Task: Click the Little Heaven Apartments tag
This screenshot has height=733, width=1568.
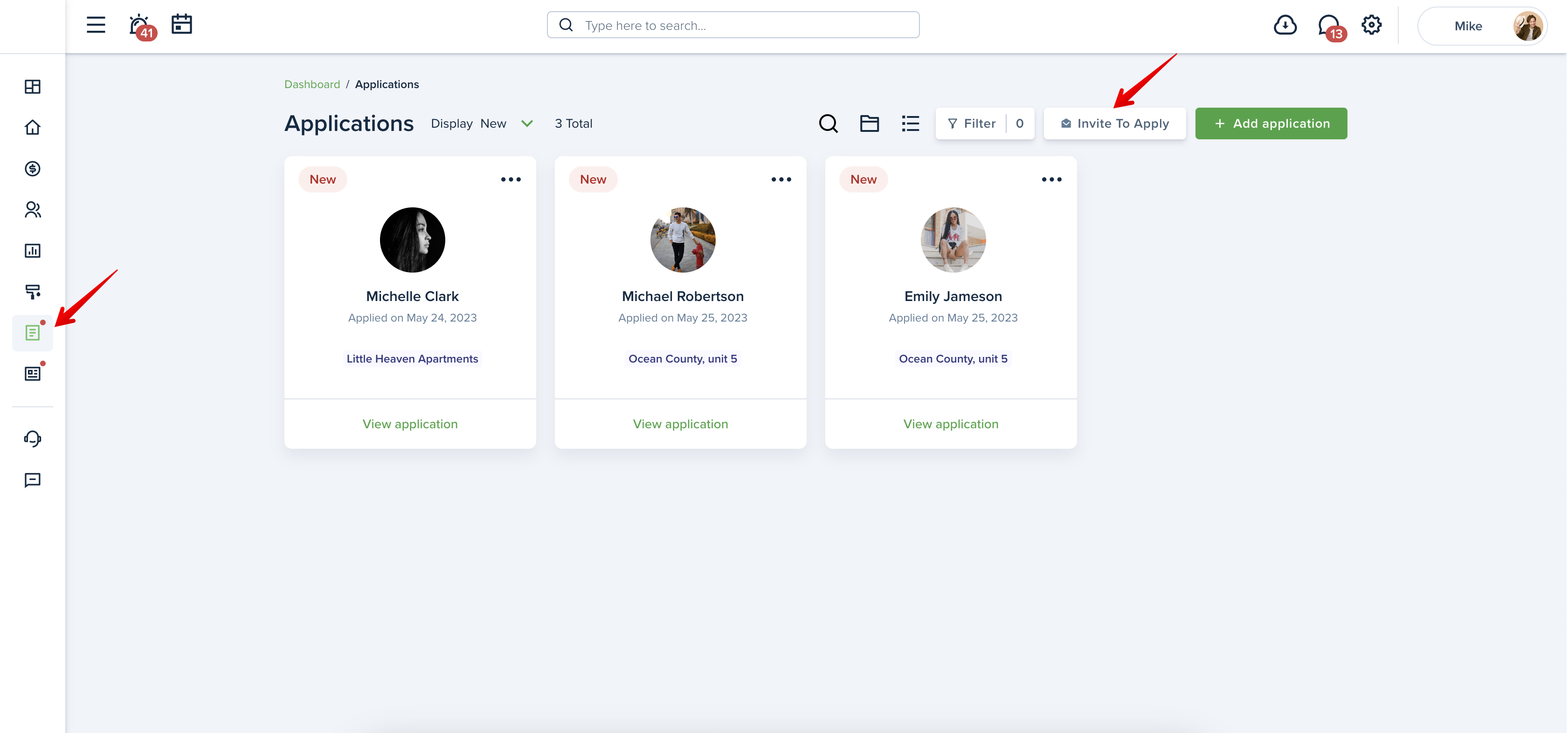Action: tap(412, 359)
